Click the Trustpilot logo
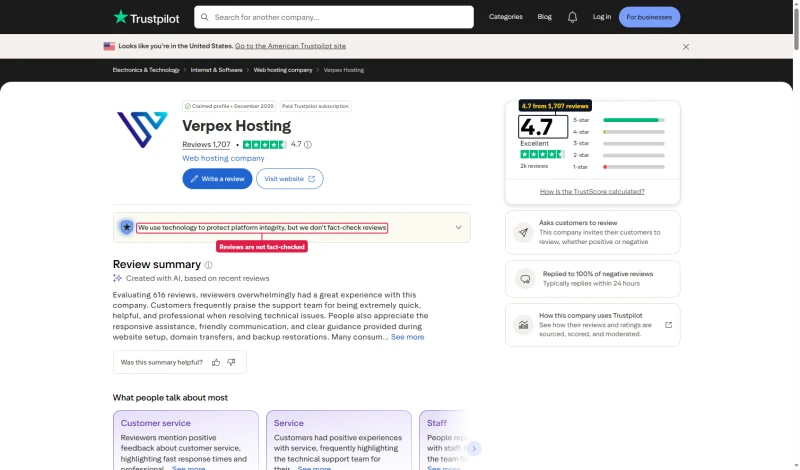800x470 pixels. click(x=146, y=17)
